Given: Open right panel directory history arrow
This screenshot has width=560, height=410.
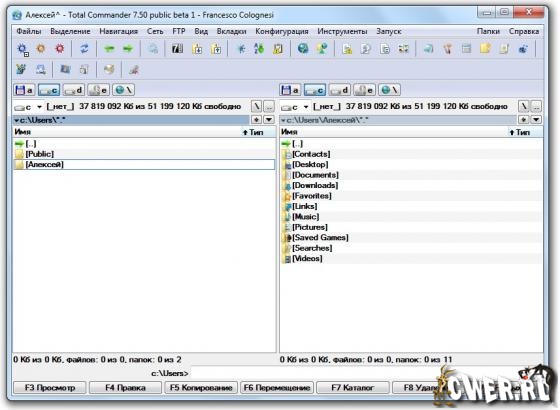Looking at the screenshot, I should tap(536, 120).
